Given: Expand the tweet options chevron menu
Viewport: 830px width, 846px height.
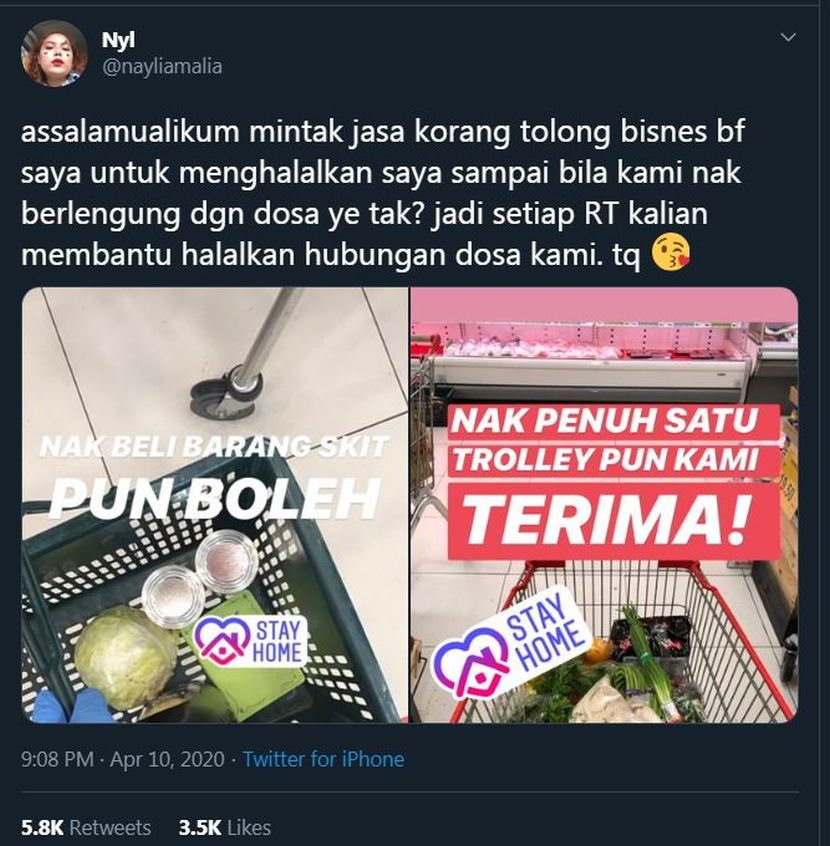Looking at the screenshot, I should pyautogui.click(x=788, y=37).
